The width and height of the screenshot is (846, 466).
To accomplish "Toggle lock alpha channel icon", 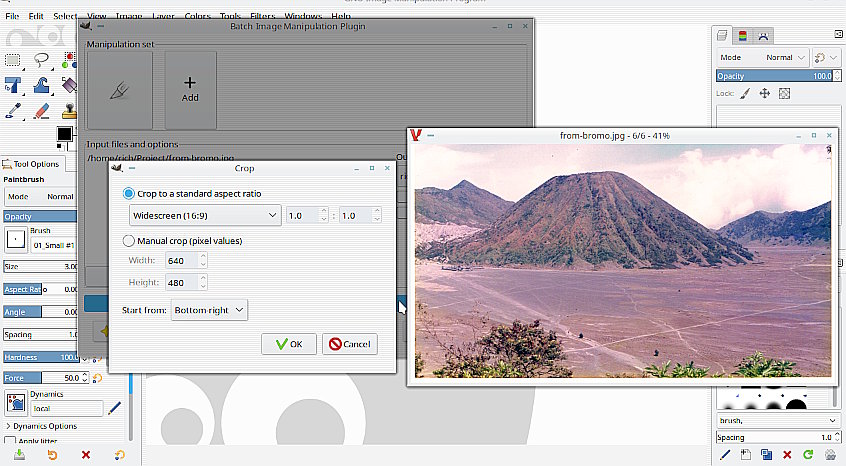I will click(784, 93).
